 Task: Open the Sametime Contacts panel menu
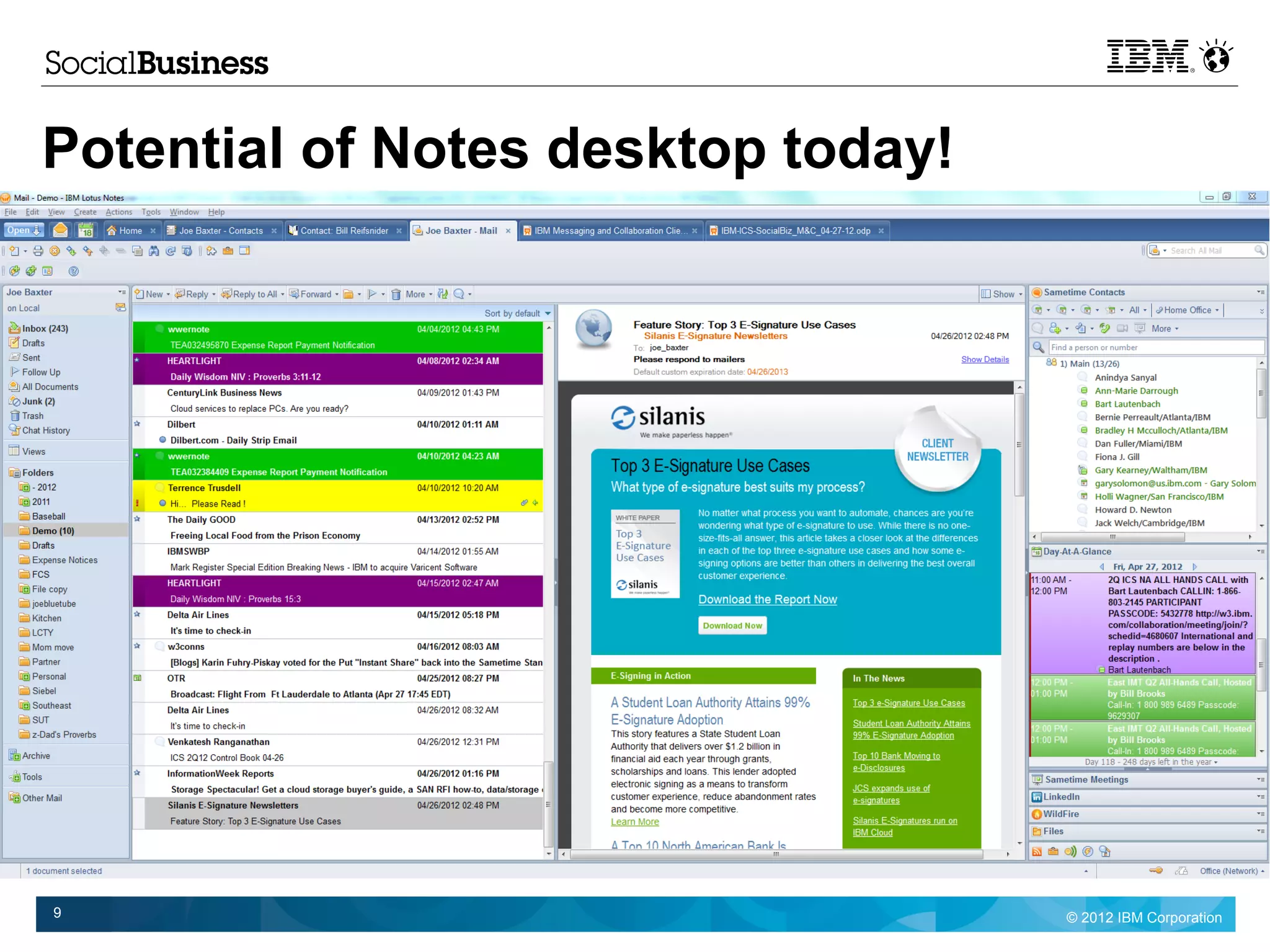point(1260,292)
